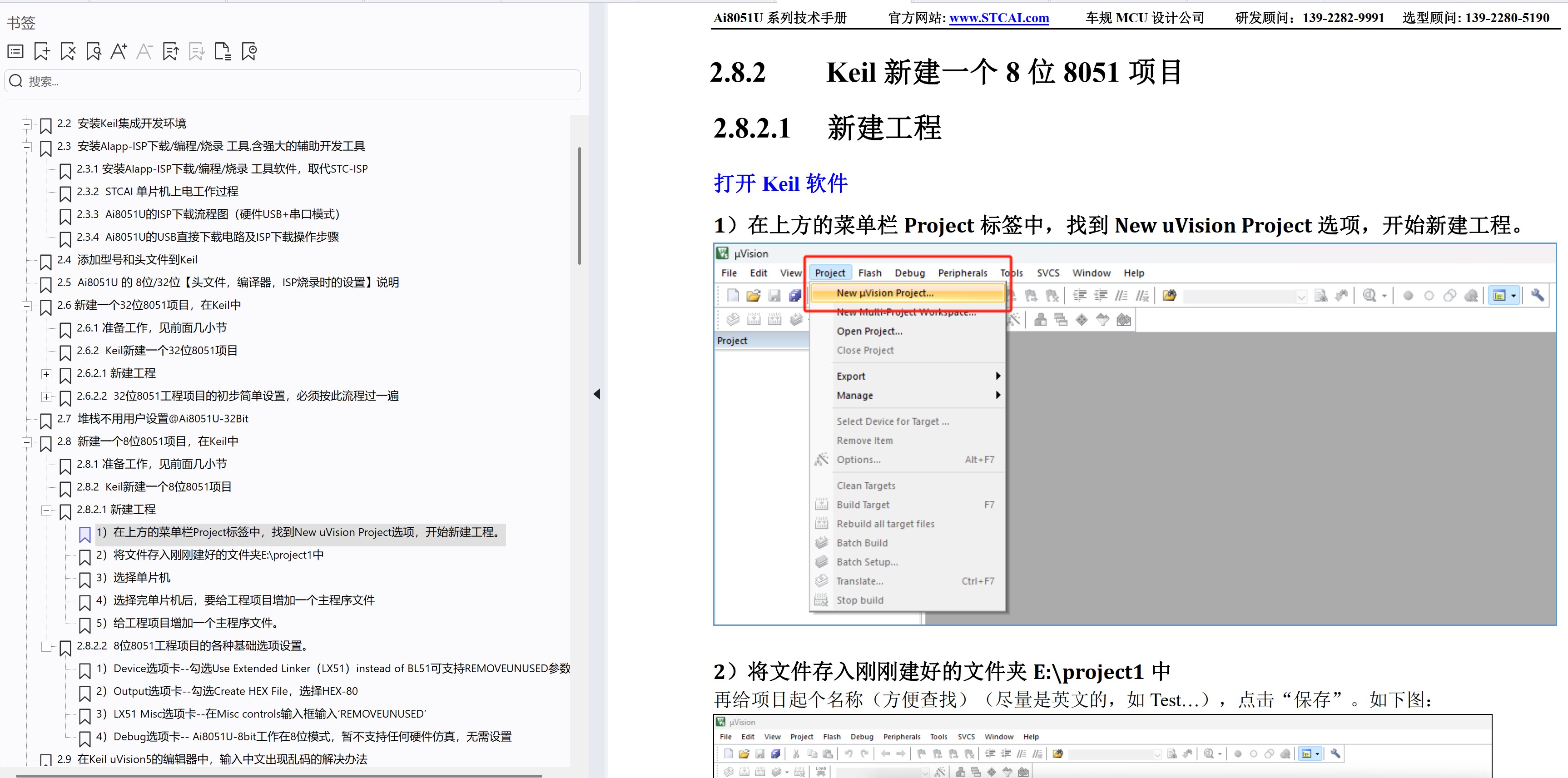Open bookmark 2.3.1 安装AIapp-ISP下载/编程/烧录 工具软件
Viewport: 1568px width, 778px height.
pyautogui.click(x=222, y=168)
